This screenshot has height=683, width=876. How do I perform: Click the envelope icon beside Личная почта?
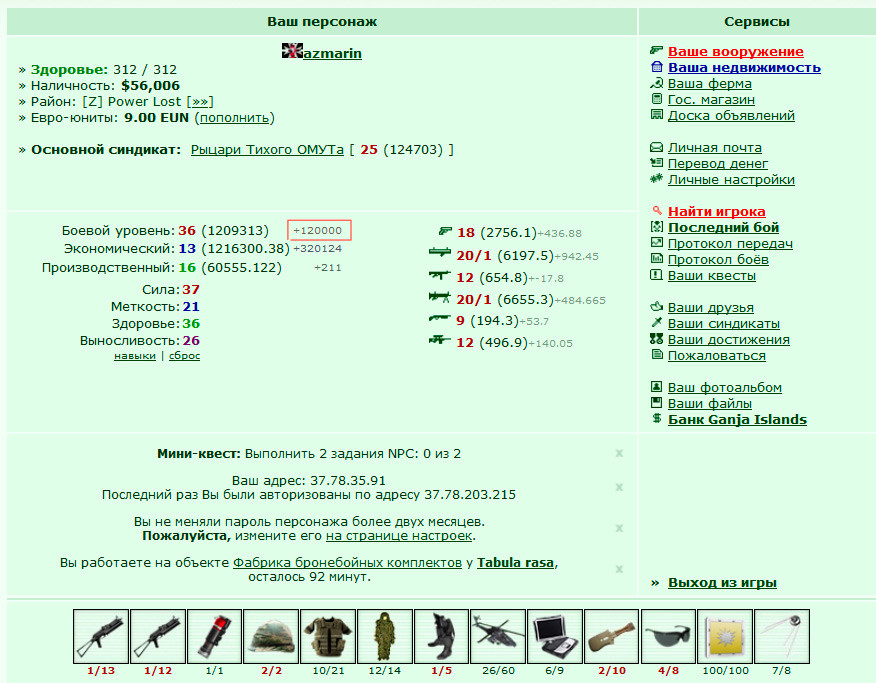click(x=656, y=147)
